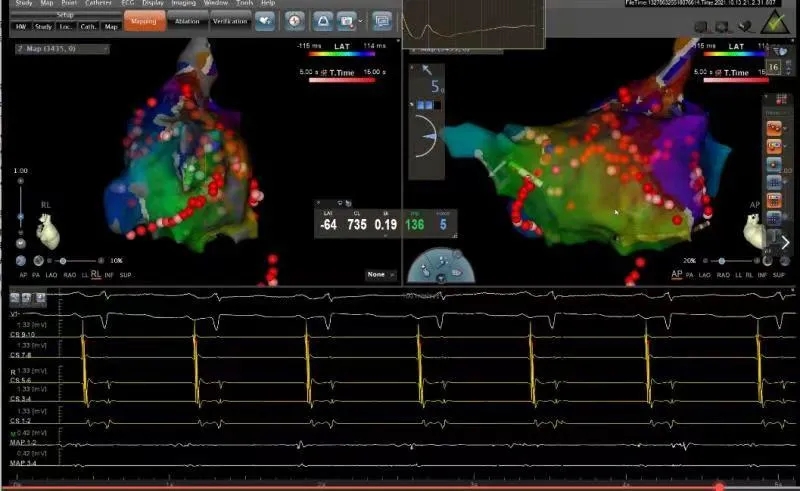
Task: Expand the None dropdown below the map
Action: click(381, 274)
